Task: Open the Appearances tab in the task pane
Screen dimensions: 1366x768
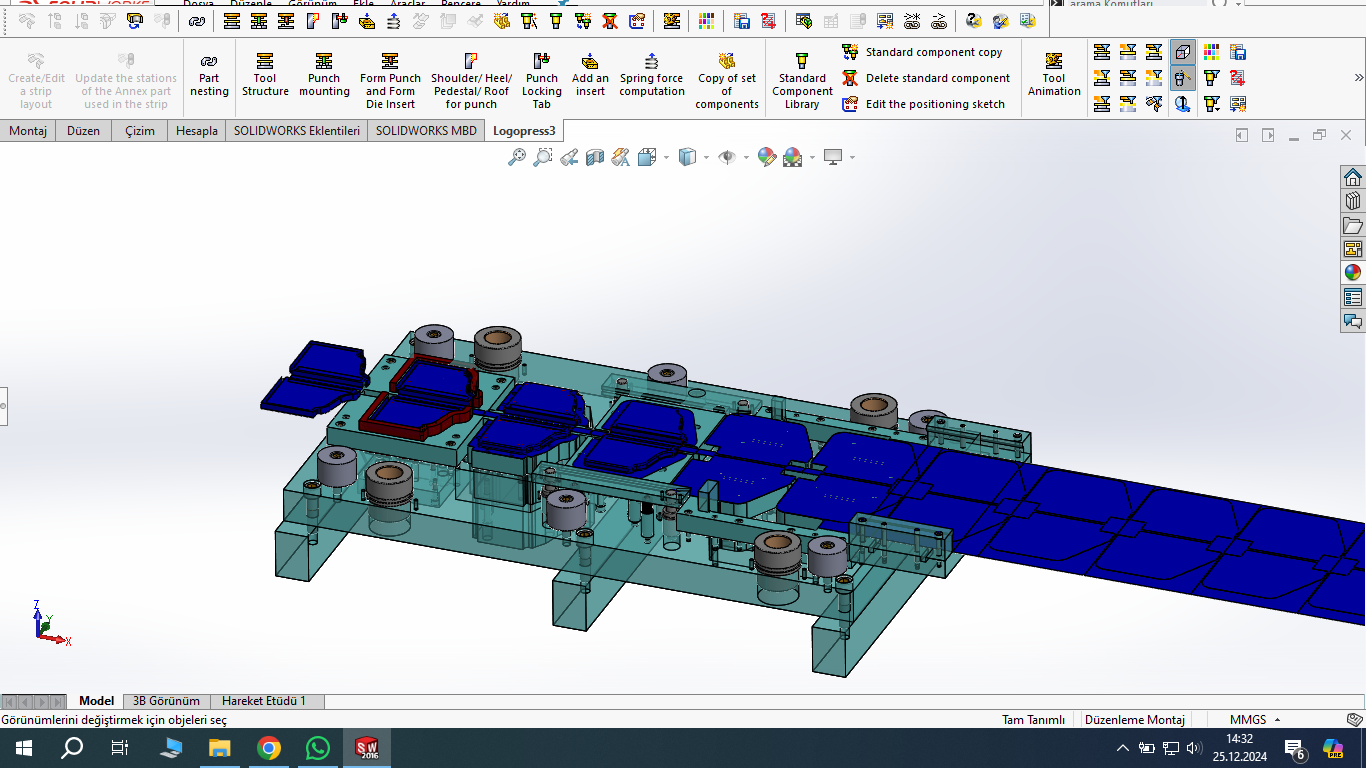Action: 1352,272
